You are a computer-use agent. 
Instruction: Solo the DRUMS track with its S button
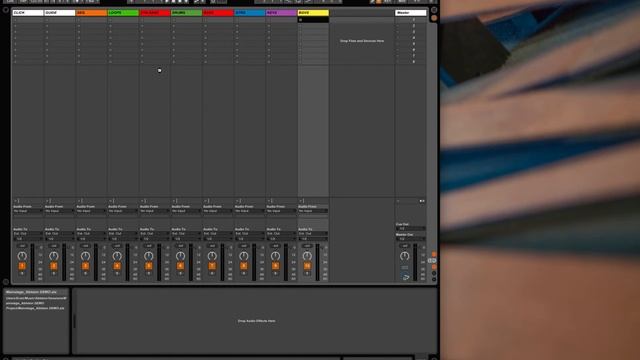(180, 273)
